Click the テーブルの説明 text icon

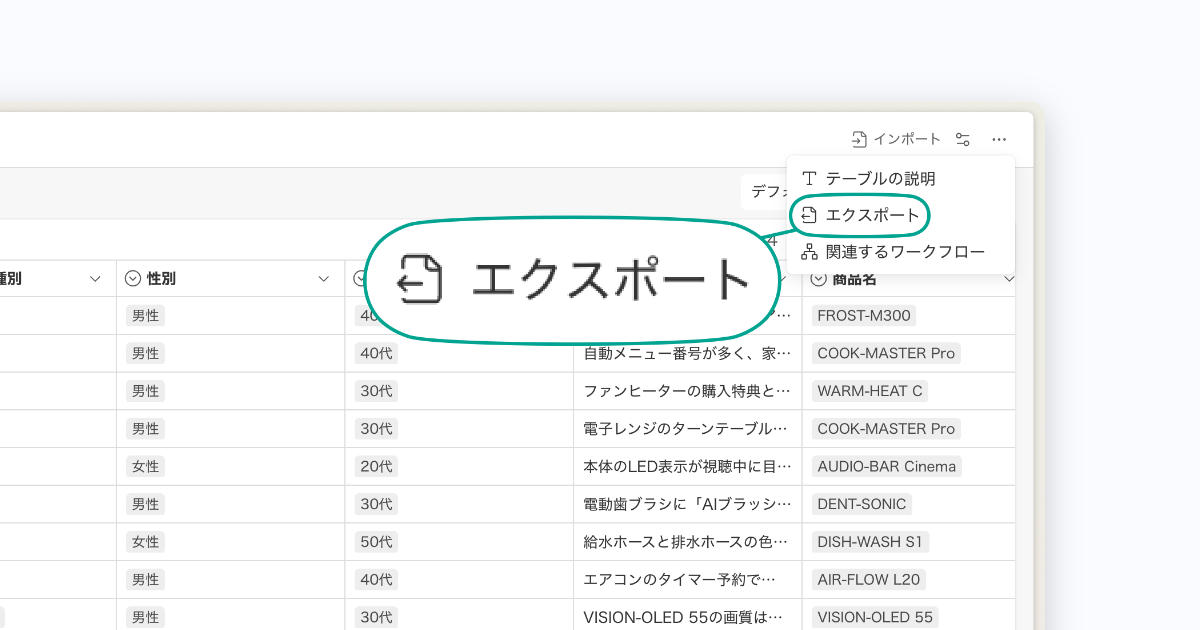(810, 178)
